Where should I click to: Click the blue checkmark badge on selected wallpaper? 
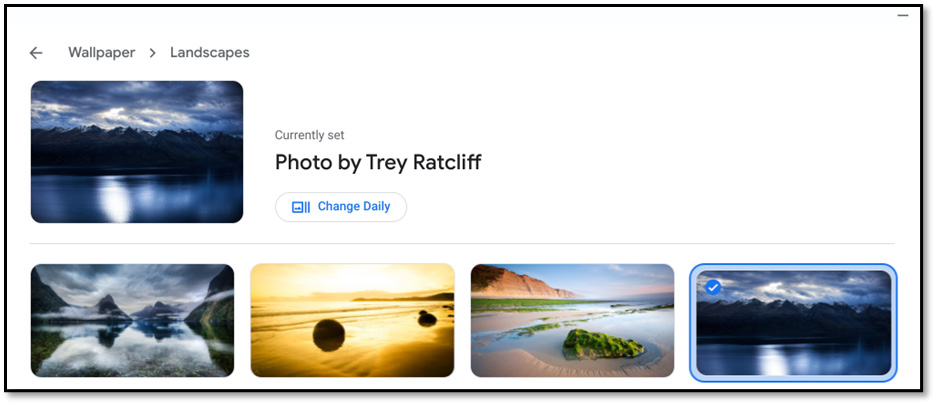pos(713,287)
